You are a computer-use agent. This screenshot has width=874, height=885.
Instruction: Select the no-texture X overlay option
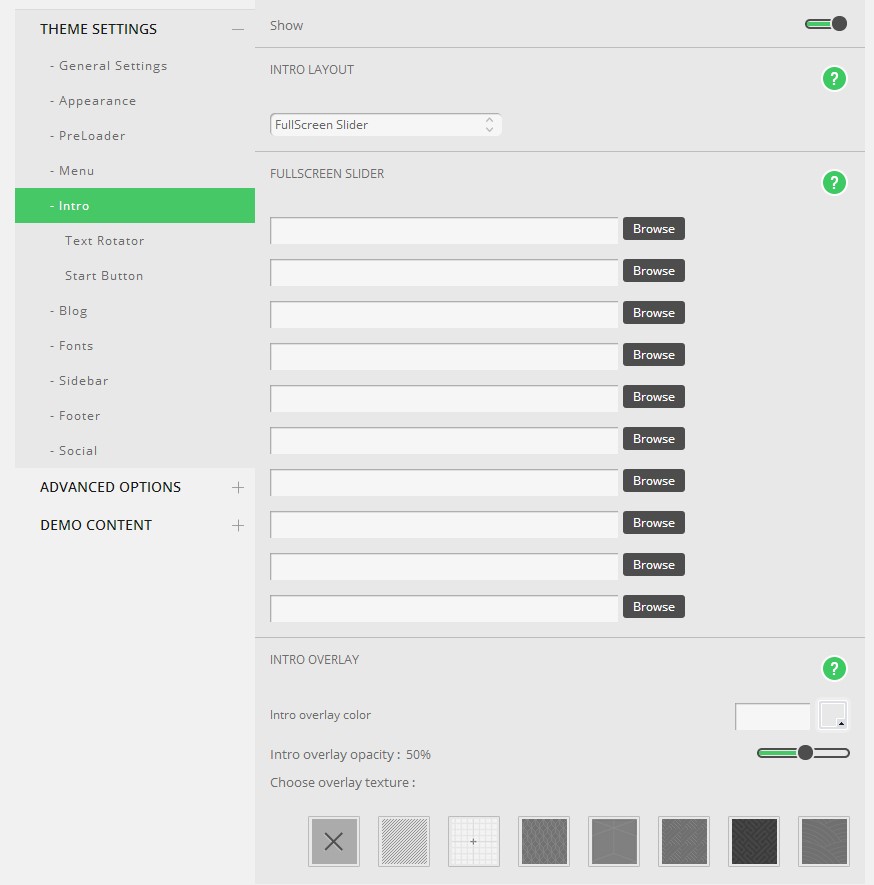click(x=334, y=841)
